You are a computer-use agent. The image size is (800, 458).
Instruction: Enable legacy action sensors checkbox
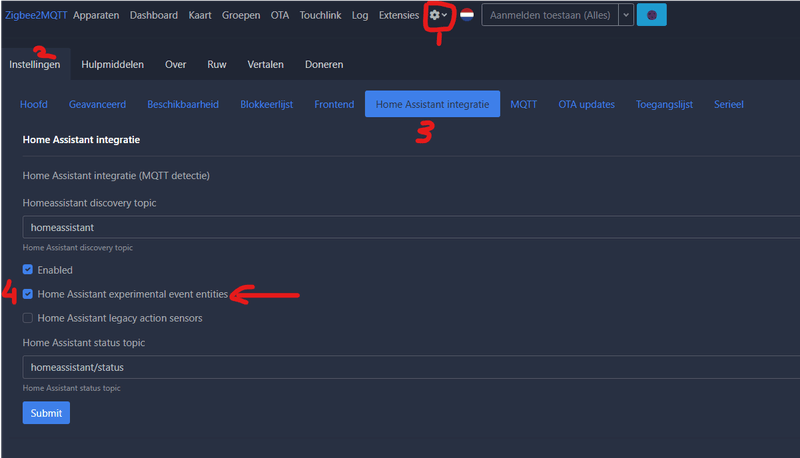tap(28, 318)
